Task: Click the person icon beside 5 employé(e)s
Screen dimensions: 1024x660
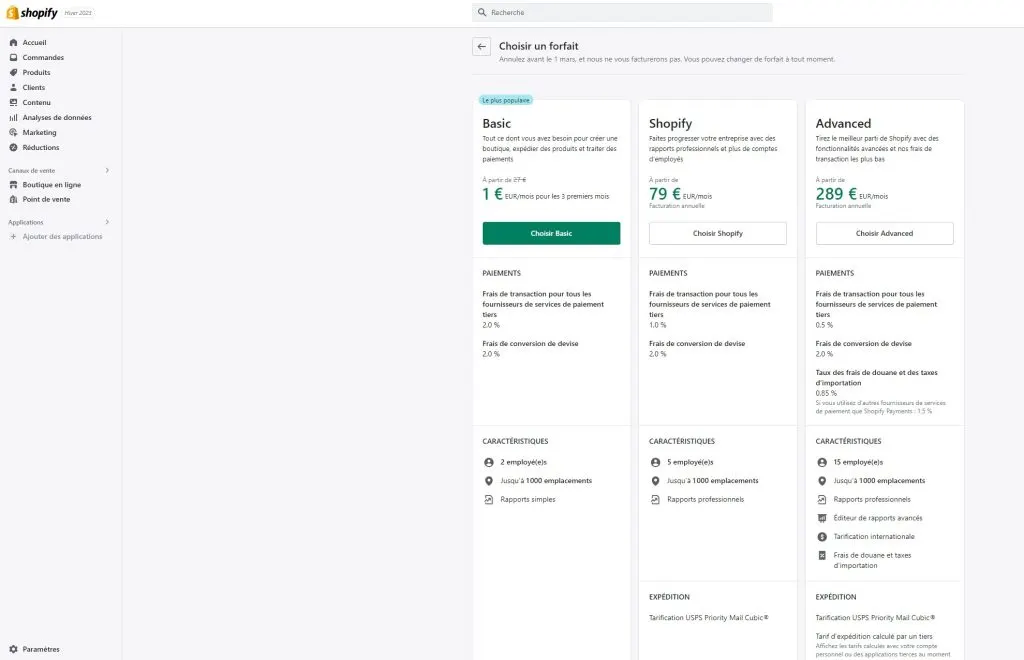Action: click(655, 462)
